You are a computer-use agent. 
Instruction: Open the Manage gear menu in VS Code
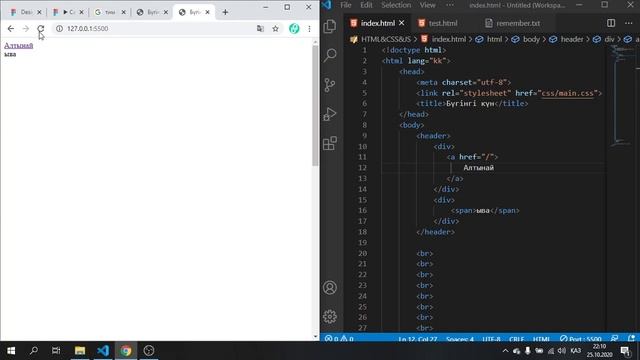pyautogui.click(x=330, y=316)
